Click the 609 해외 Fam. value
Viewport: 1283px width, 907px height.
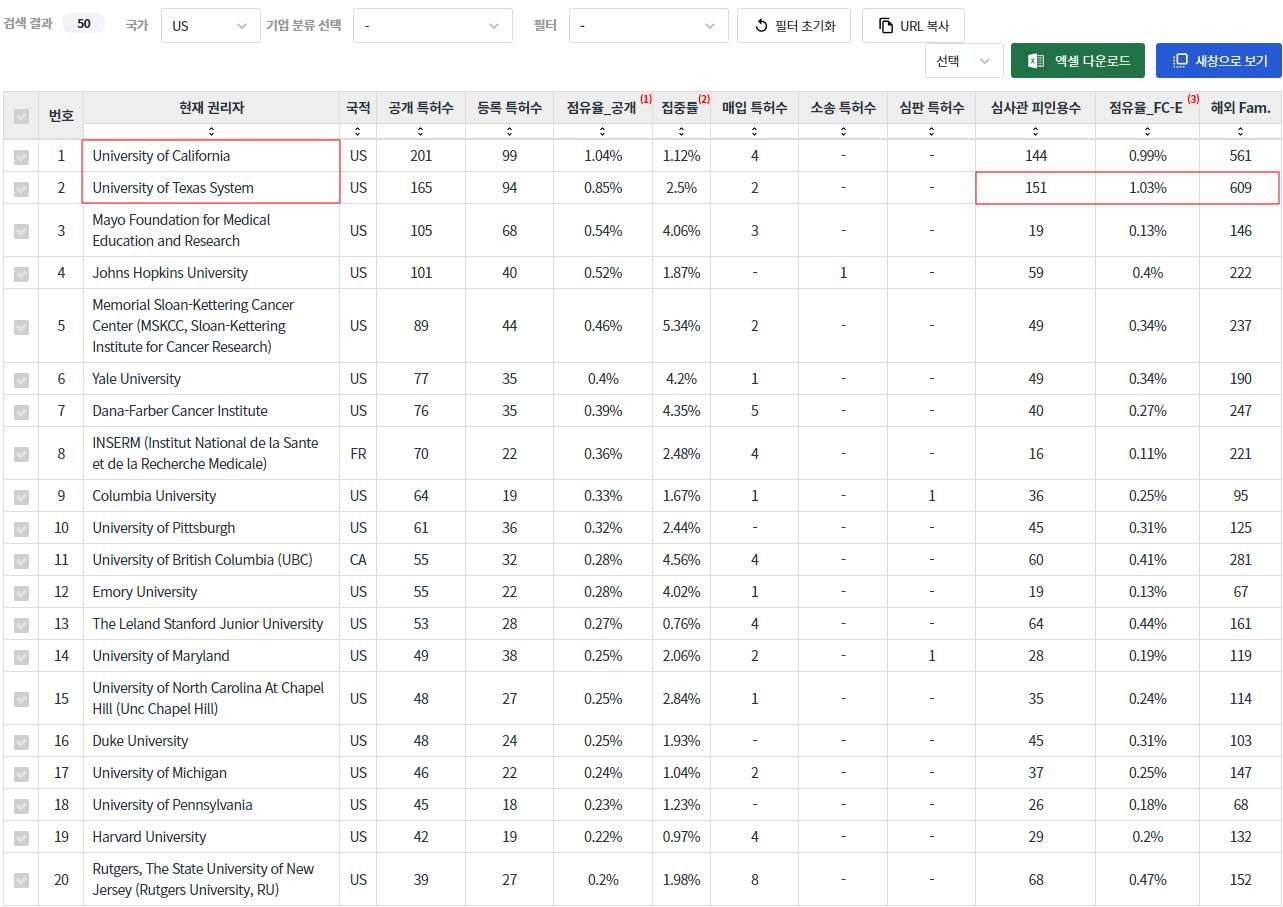coord(1240,188)
